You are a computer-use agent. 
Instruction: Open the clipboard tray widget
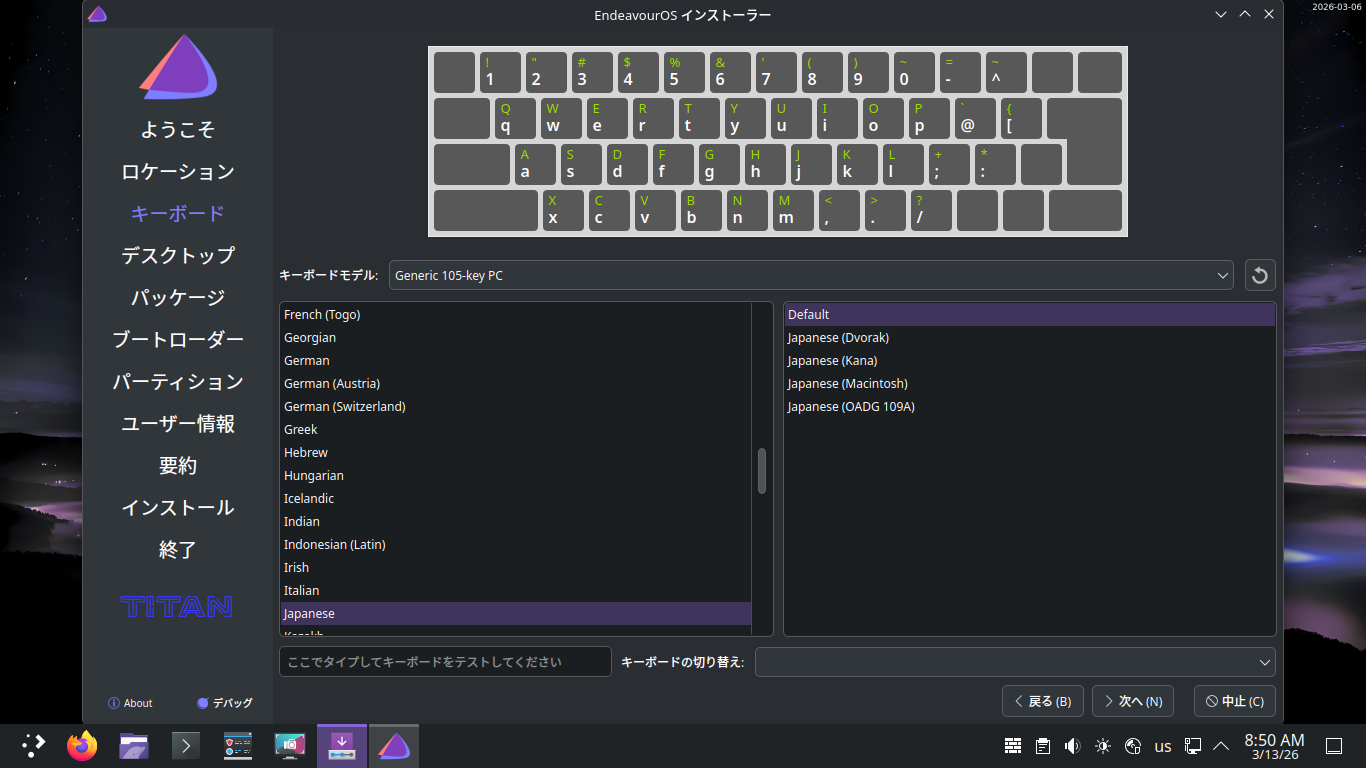(x=1043, y=746)
